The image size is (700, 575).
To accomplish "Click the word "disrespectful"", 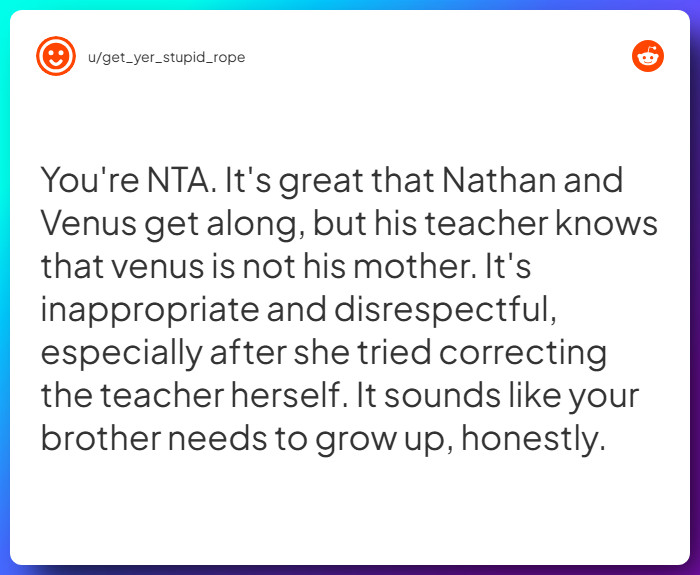I will click(445, 309).
